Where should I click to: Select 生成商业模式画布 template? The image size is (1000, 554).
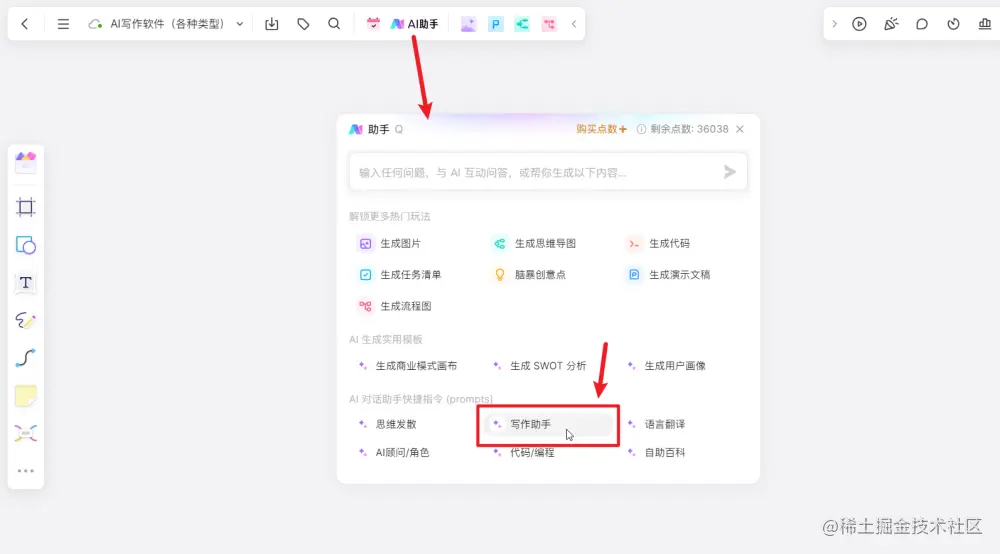[x=408, y=366]
